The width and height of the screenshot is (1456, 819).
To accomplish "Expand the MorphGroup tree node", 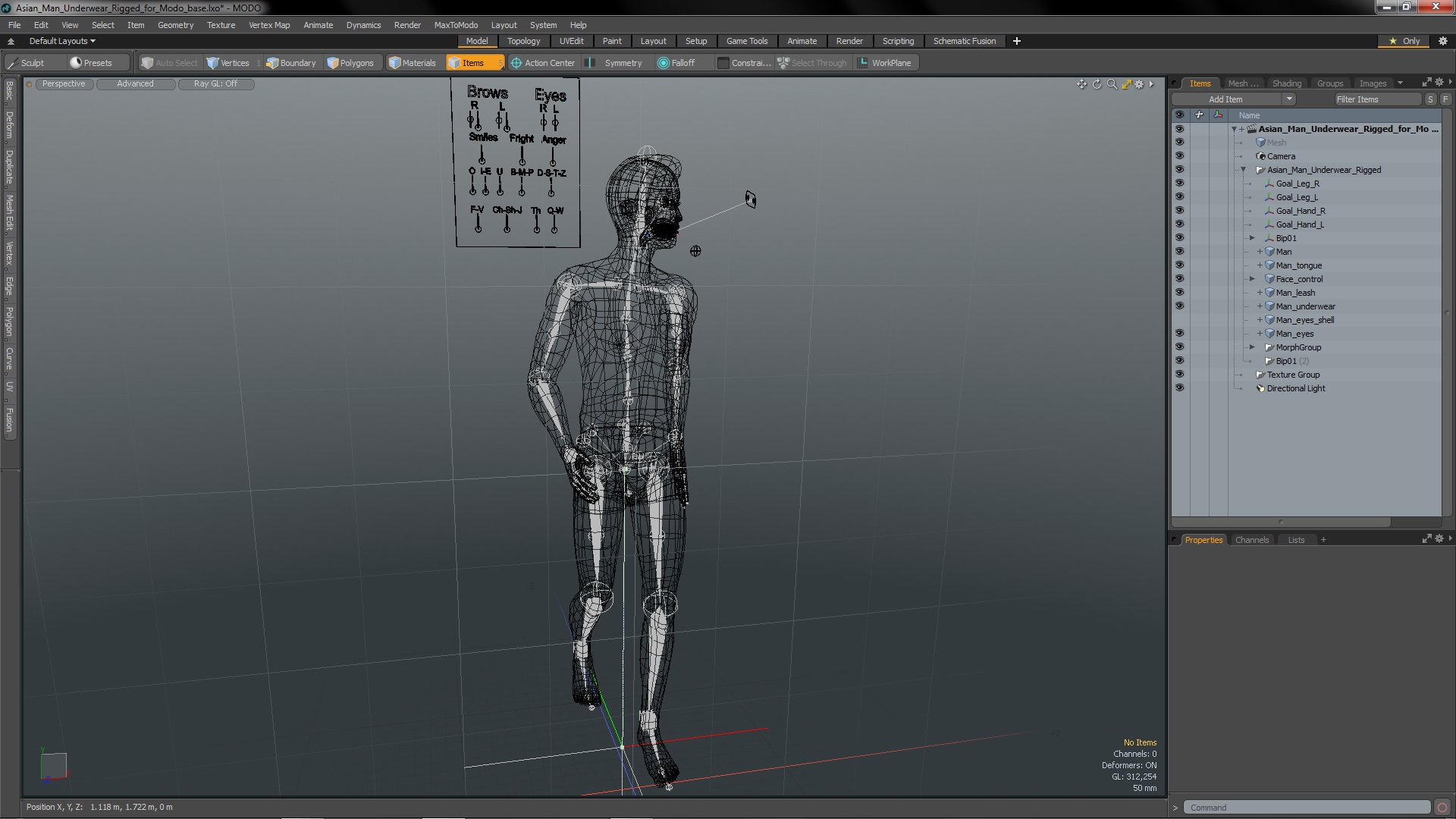I will [x=1254, y=346].
